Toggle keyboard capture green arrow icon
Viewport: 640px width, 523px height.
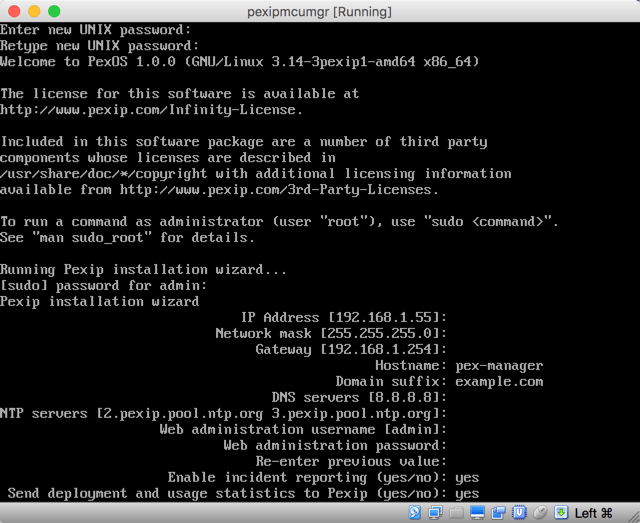point(561,513)
